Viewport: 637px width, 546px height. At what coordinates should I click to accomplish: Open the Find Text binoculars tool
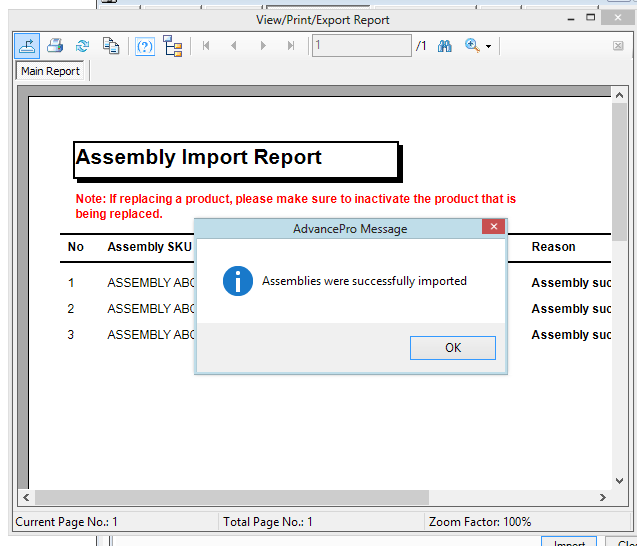445,46
